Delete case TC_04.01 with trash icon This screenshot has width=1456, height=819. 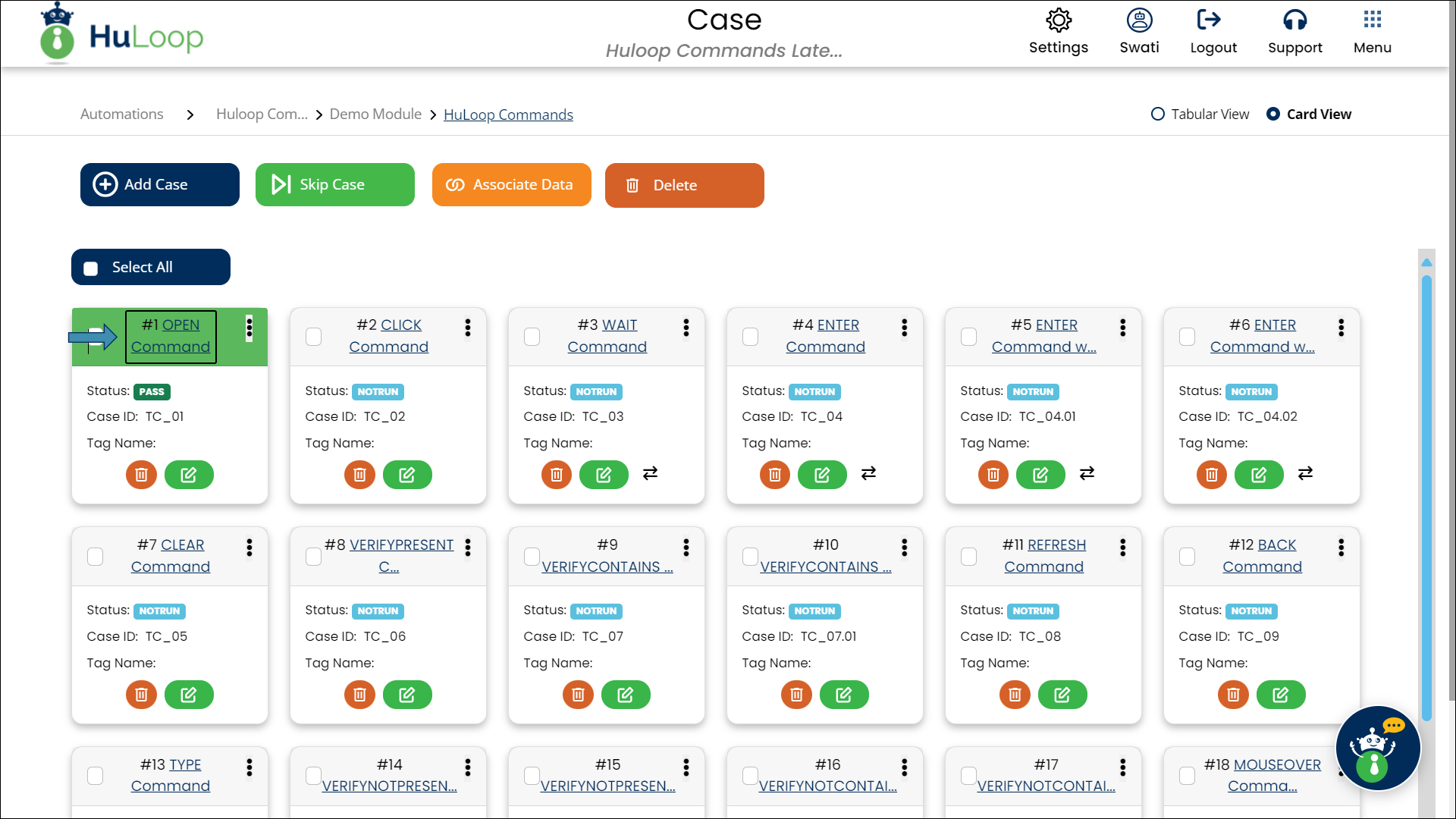pos(993,475)
